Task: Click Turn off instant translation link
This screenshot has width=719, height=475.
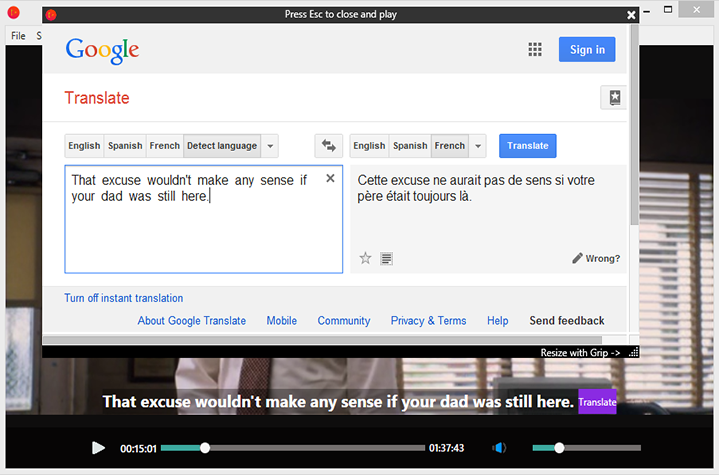Action: point(123,298)
